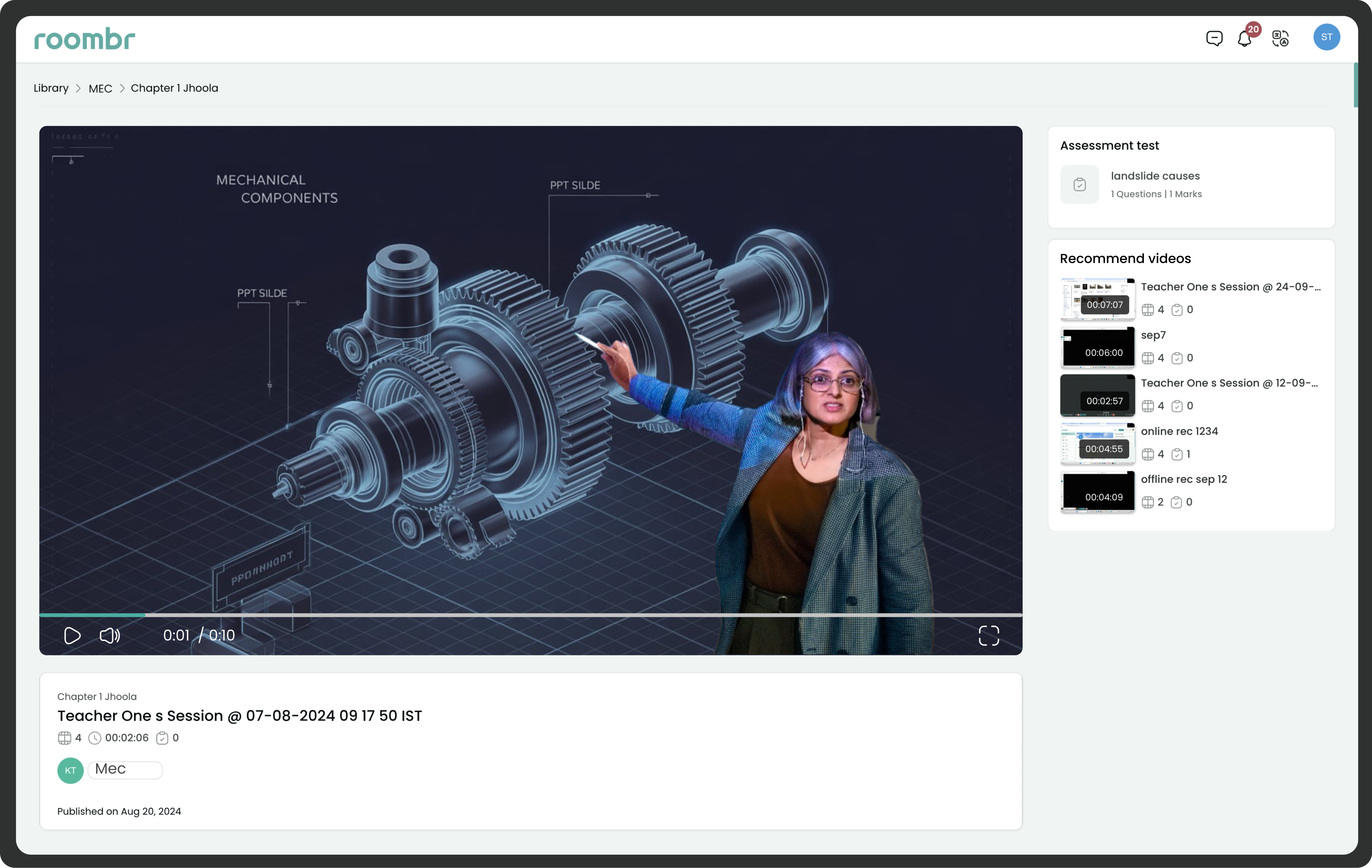
Task: Go to MEC breadcrumb
Action: [100, 88]
